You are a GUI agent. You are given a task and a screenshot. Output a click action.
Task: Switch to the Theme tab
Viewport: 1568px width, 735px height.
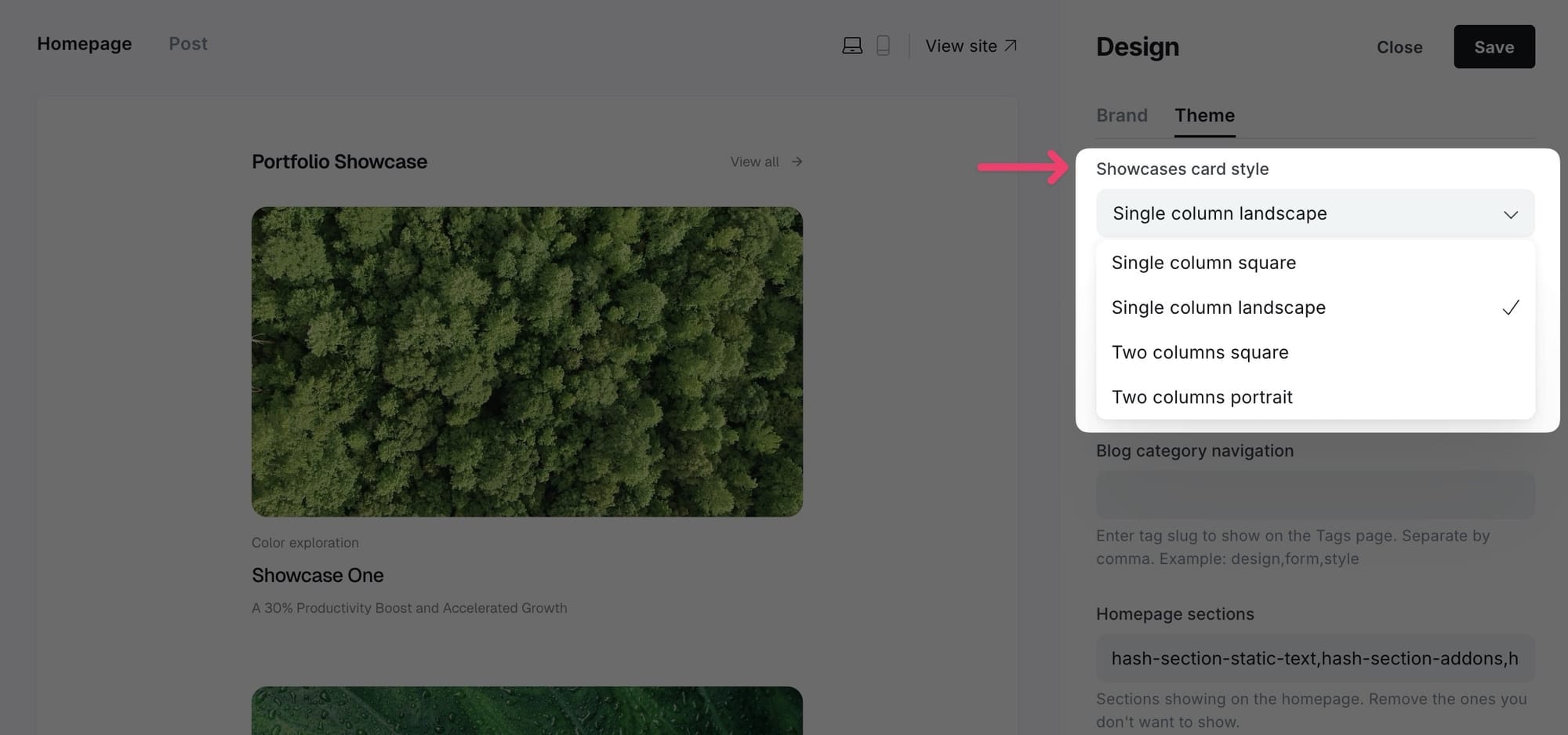(1205, 115)
